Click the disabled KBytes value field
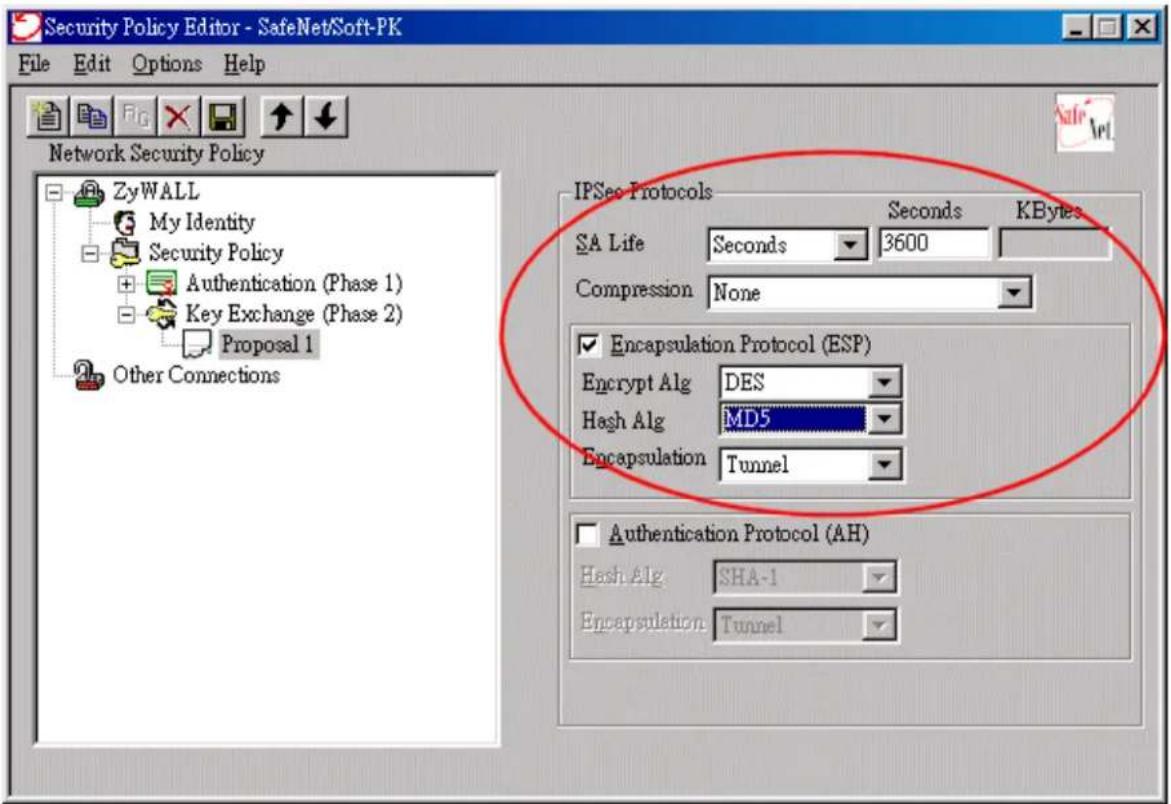1171x804 pixels. 1054,244
